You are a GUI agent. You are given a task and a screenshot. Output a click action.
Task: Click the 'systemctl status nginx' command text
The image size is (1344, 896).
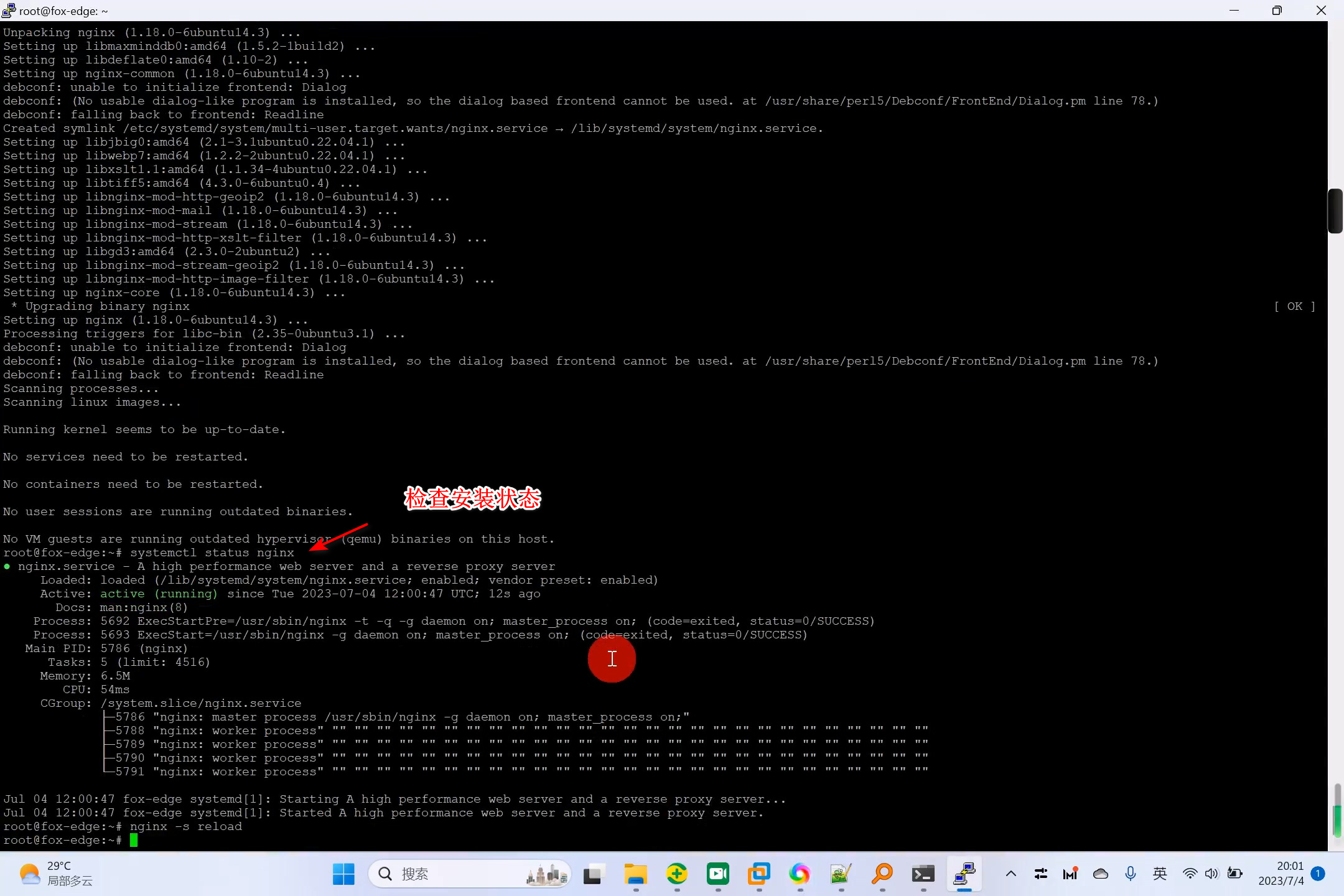[212, 553]
